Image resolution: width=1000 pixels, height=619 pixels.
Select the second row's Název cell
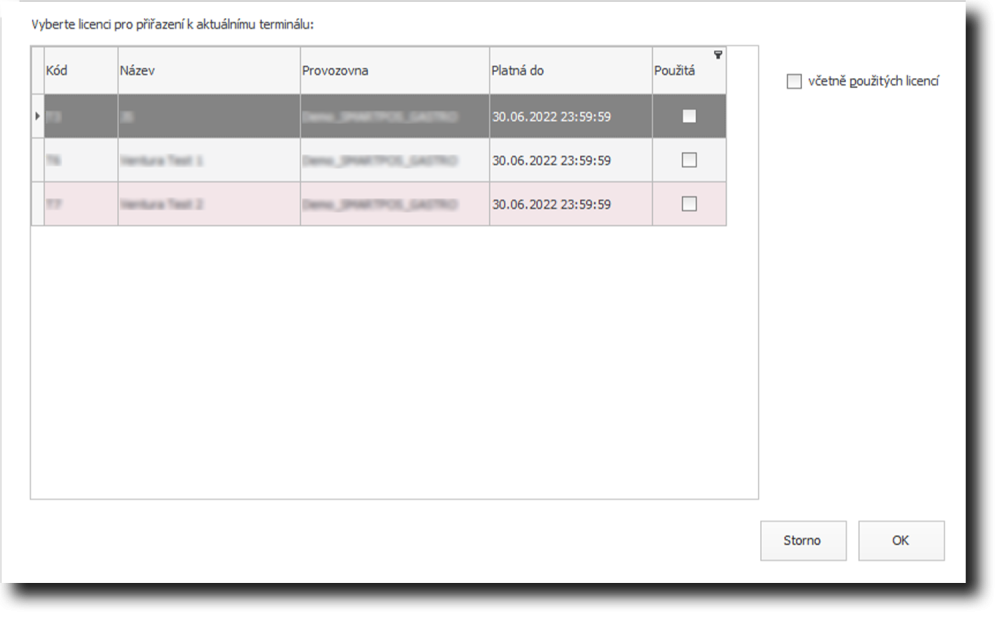click(208, 160)
